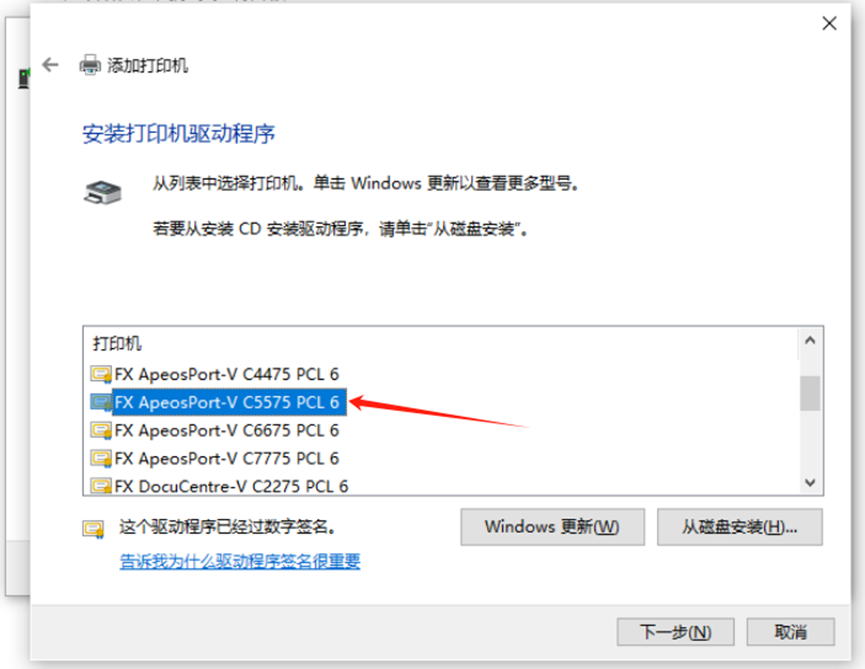Click the list scroll down arrow

pos(810,483)
